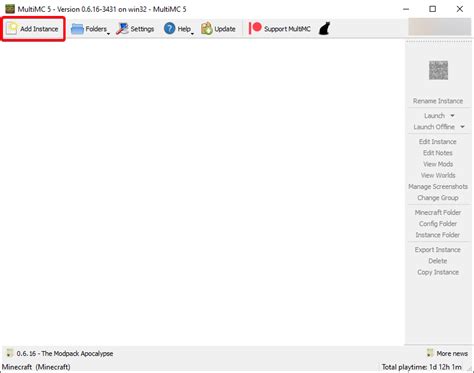This screenshot has width=474, height=373.
Task: Click the instance icon in side panel
Action: pos(438,70)
